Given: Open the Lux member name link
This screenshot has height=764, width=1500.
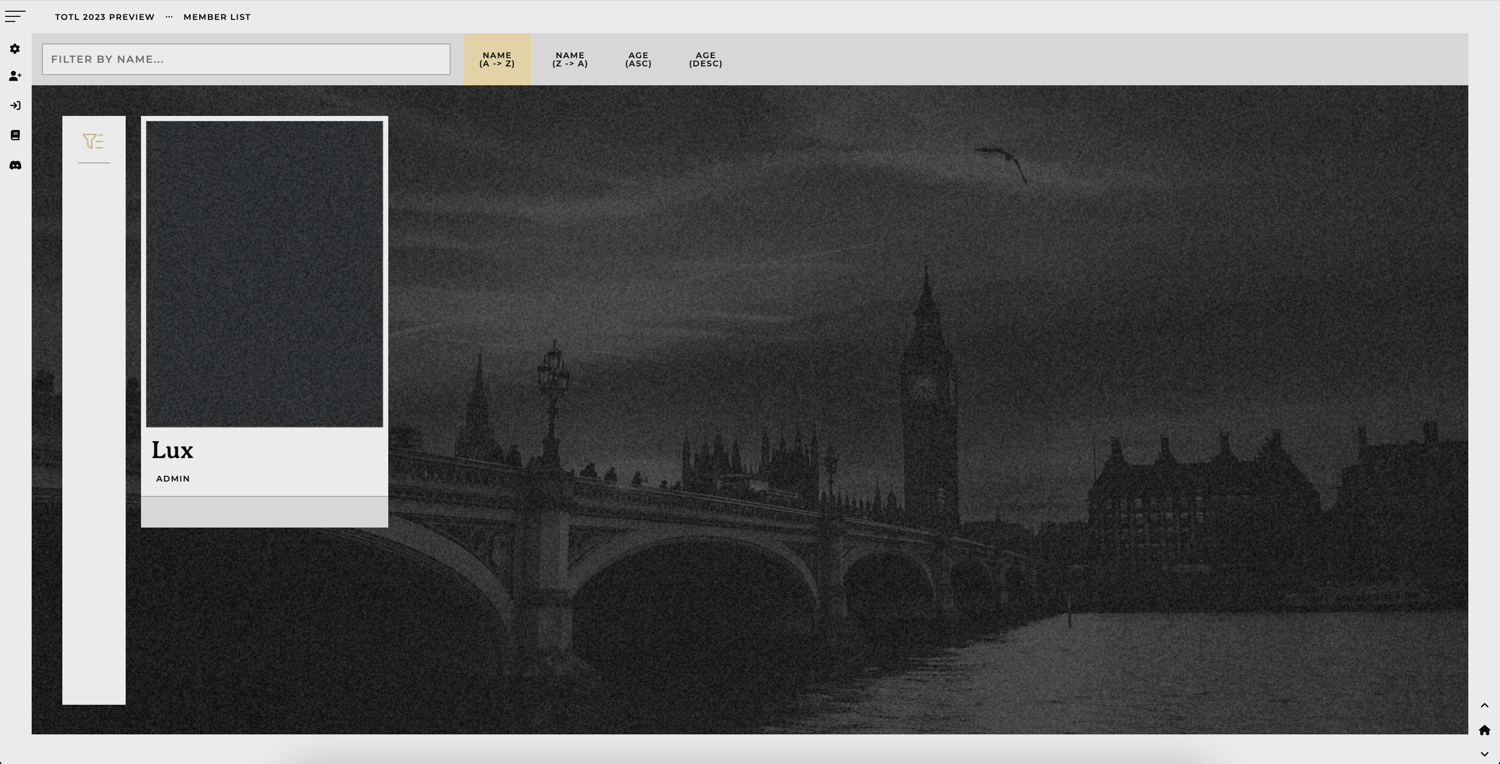Looking at the screenshot, I should [172, 450].
